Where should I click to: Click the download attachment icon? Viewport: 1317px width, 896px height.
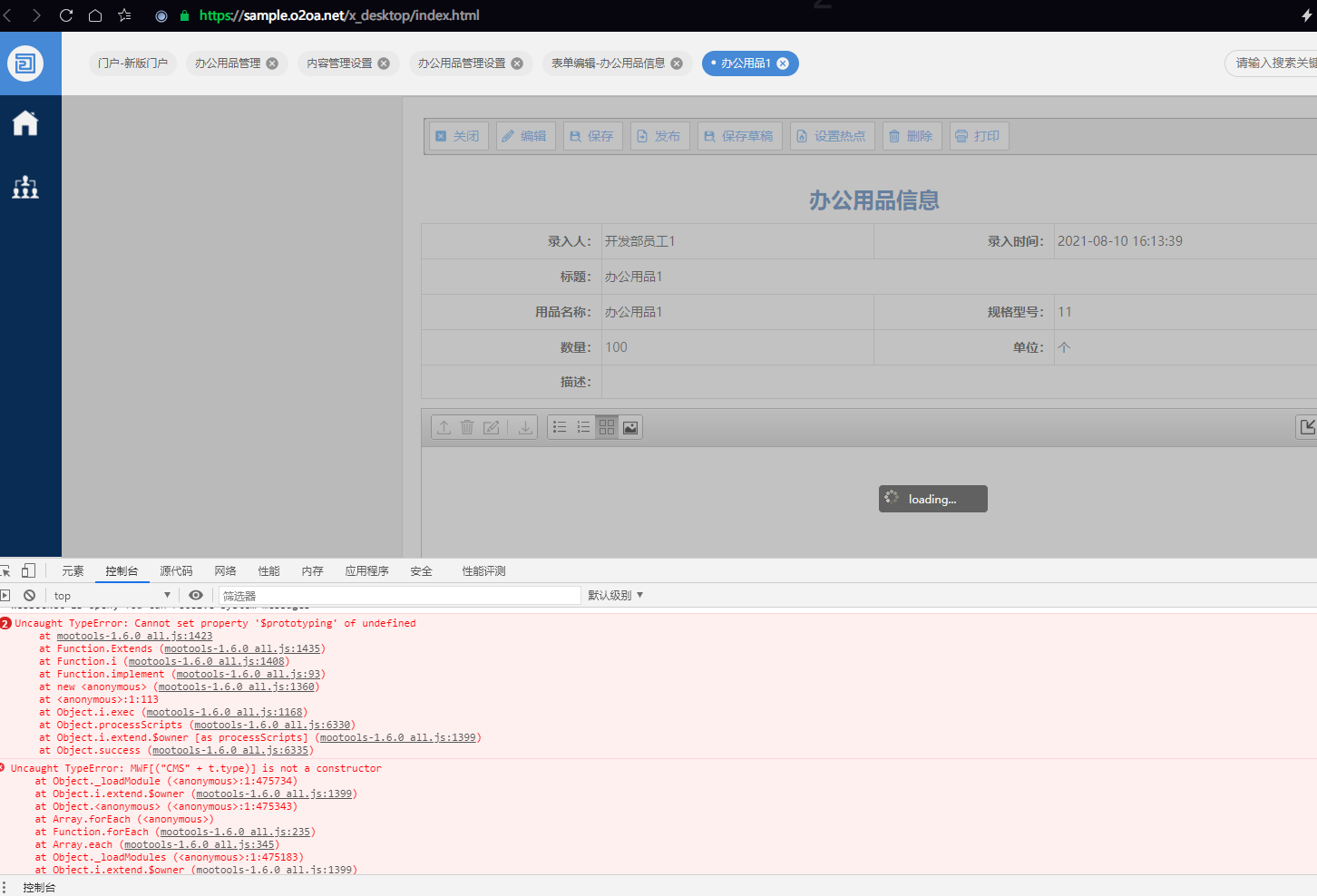(525, 427)
